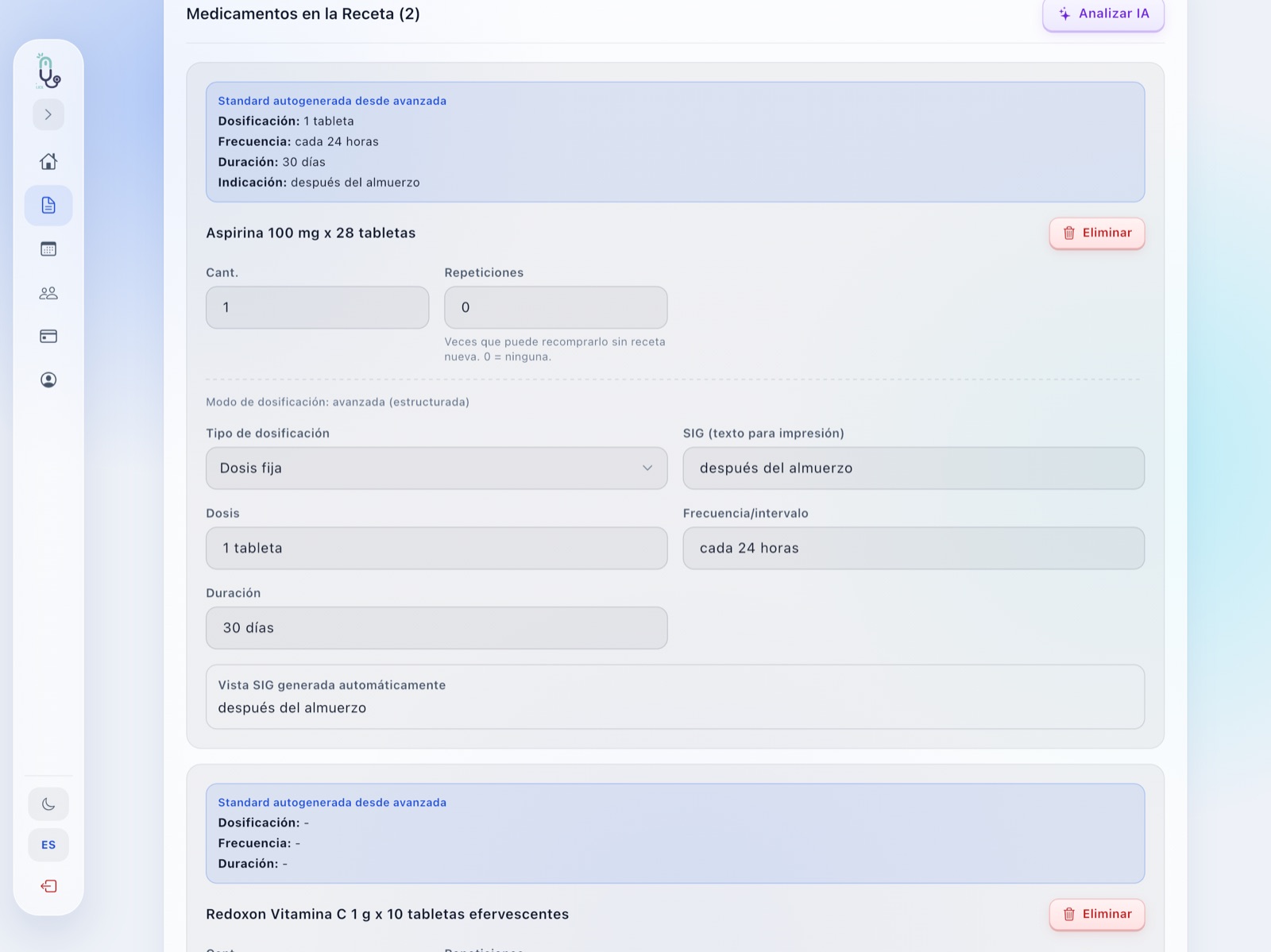The height and width of the screenshot is (952, 1271).
Task: Click the Frecuencia: cada 24 horas summary line
Action: coord(299,141)
